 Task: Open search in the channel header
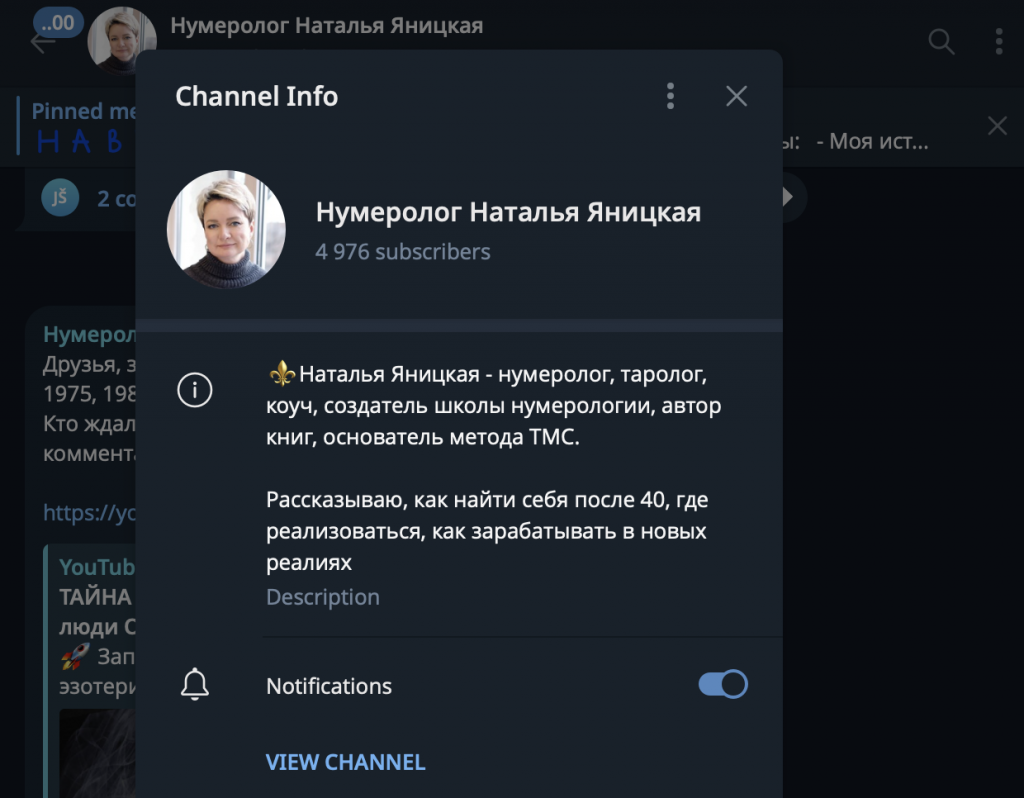click(x=941, y=41)
